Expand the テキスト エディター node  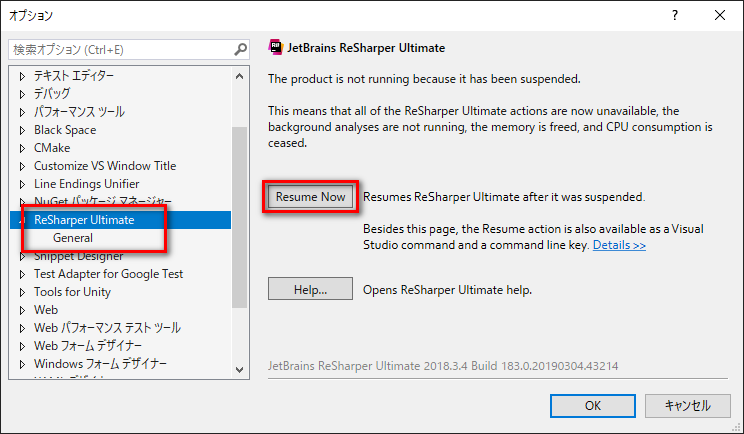point(22,76)
